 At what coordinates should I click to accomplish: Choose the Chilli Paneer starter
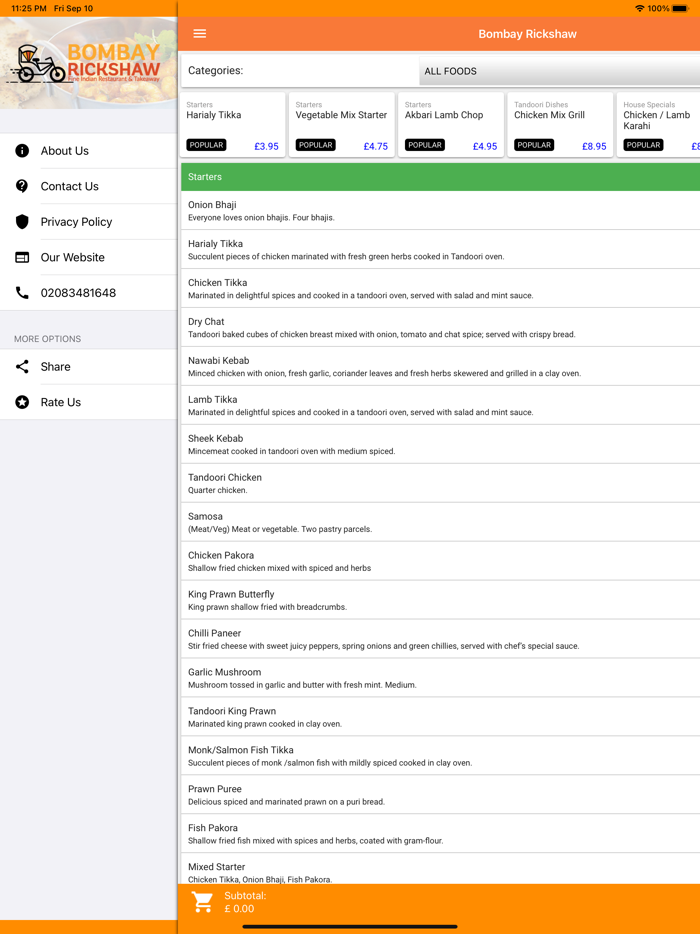pos(440,639)
